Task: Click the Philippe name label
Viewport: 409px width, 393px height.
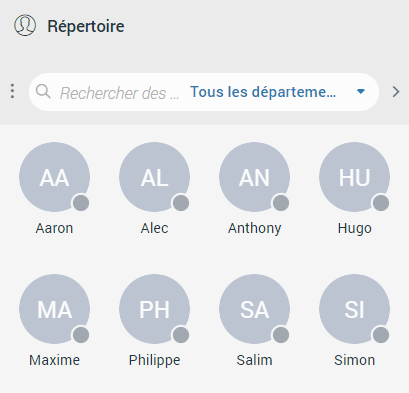Action: (x=154, y=360)
